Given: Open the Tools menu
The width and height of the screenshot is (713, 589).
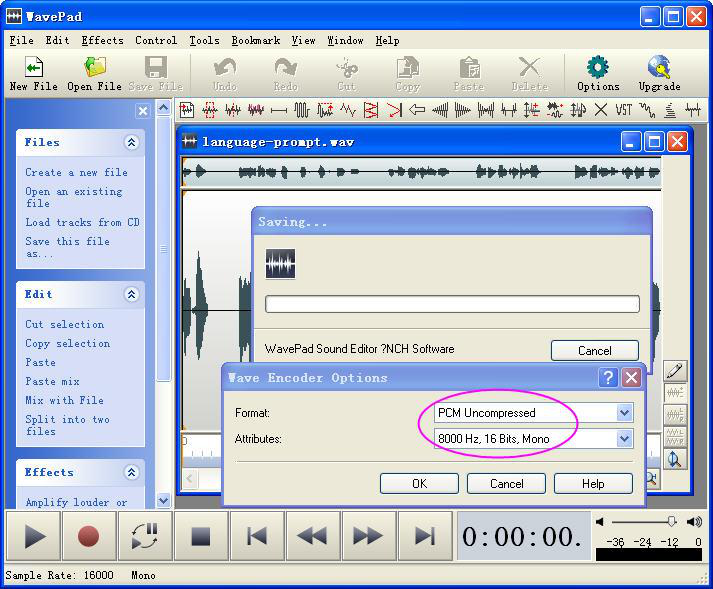Looking at the screenshot, I should [204, 40].
